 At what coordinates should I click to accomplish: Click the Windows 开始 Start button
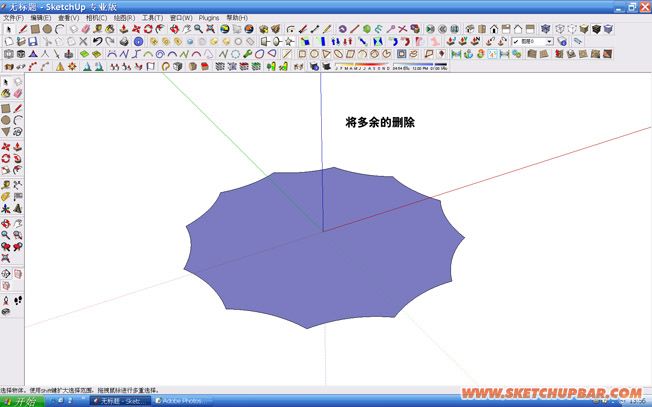pos(22,402)
